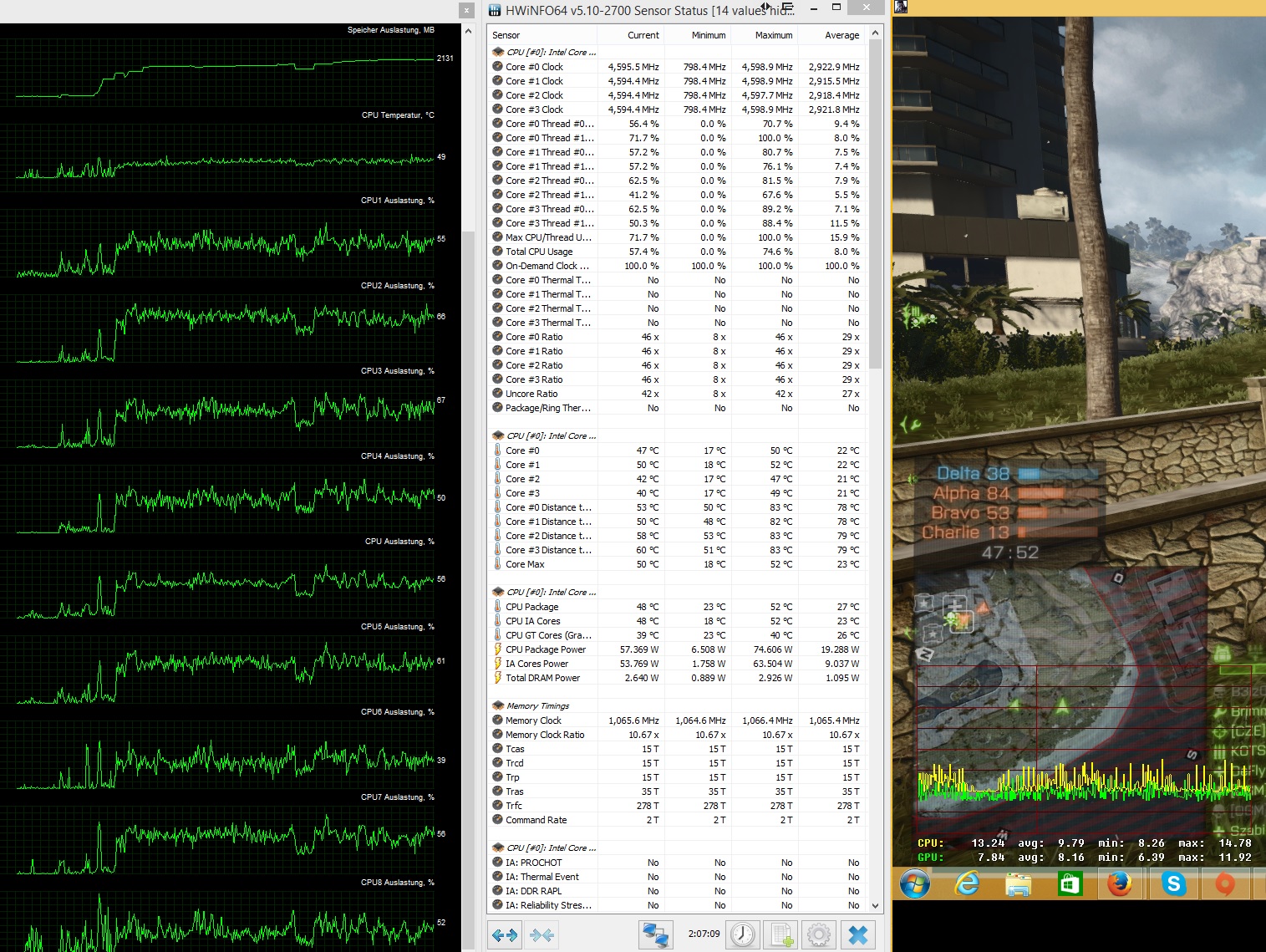Click the thermometer icon beside Core #0 temperature
The image size is (1266, 952).
point(497,451)
